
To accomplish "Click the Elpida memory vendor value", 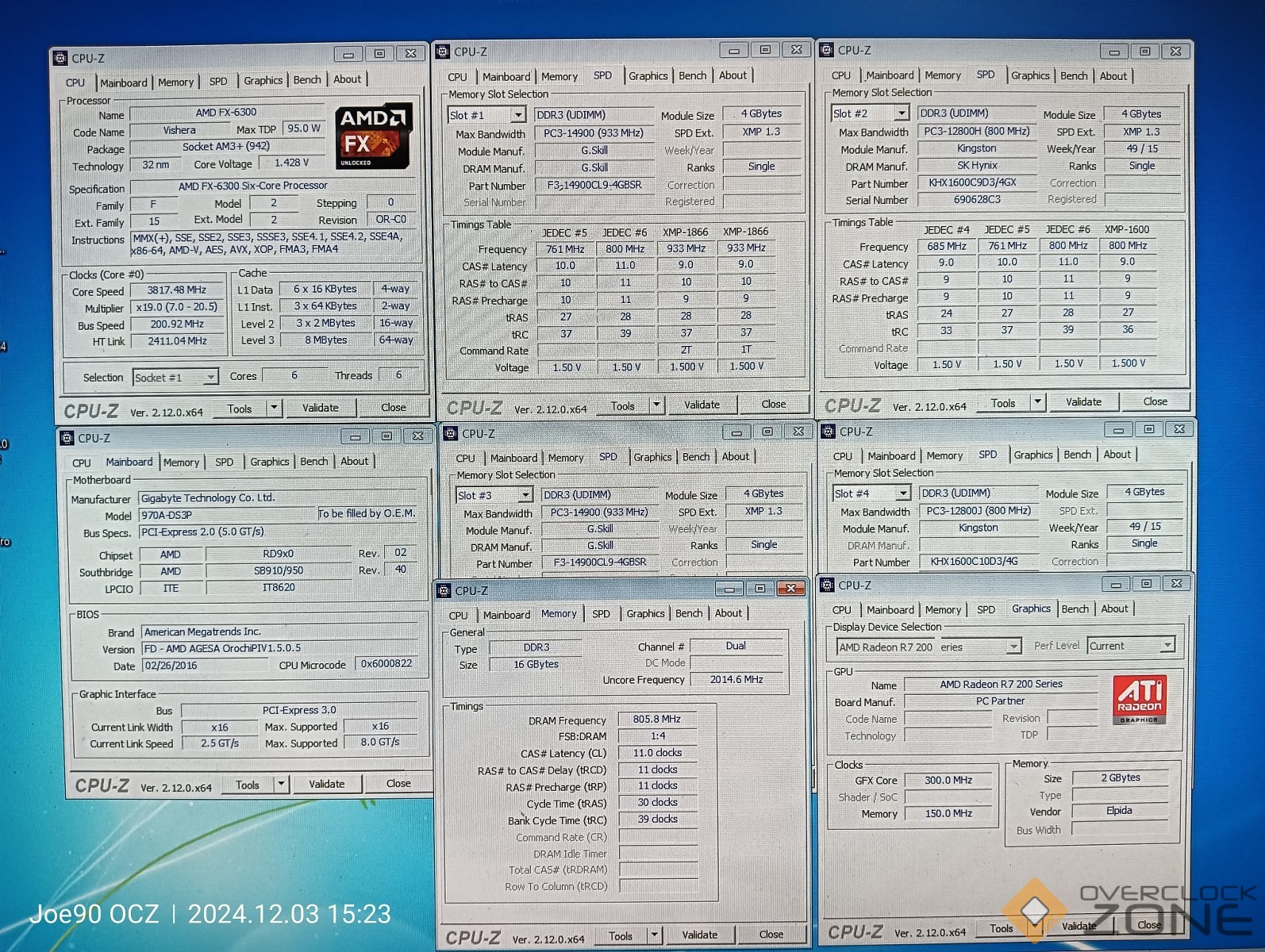I will tap(1120, 811).
